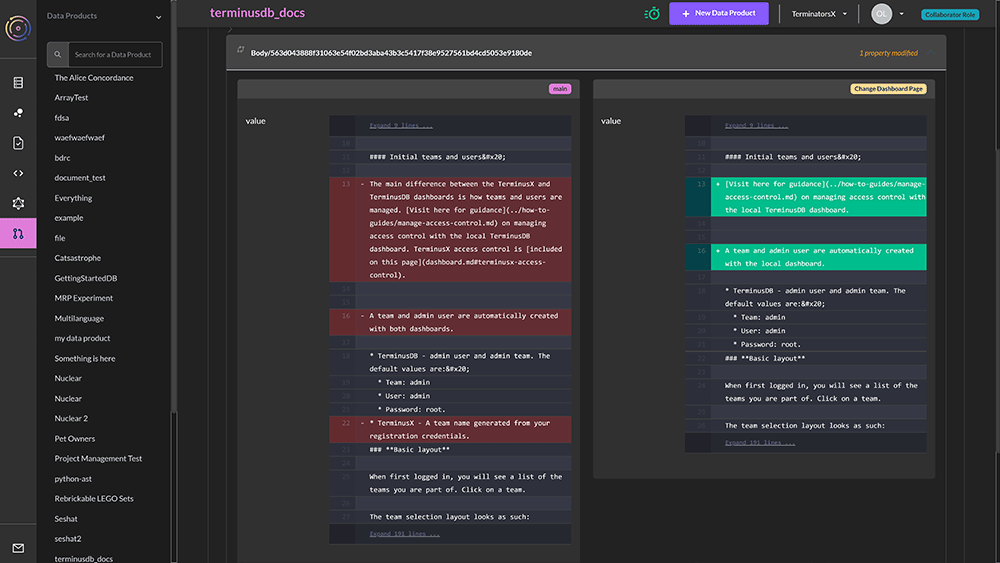
Task: Select the example data product
Action: pyautogui.click(x=69, y=218)
